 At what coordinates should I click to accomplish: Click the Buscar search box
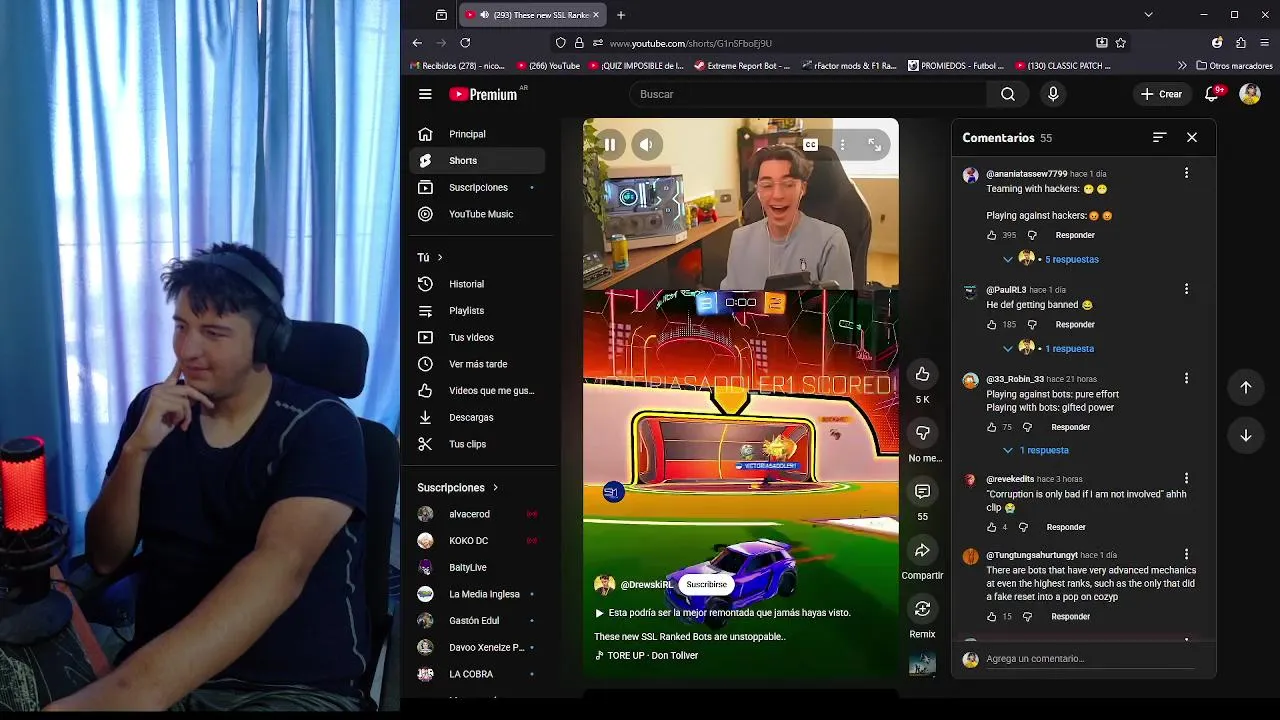(810, 94)
